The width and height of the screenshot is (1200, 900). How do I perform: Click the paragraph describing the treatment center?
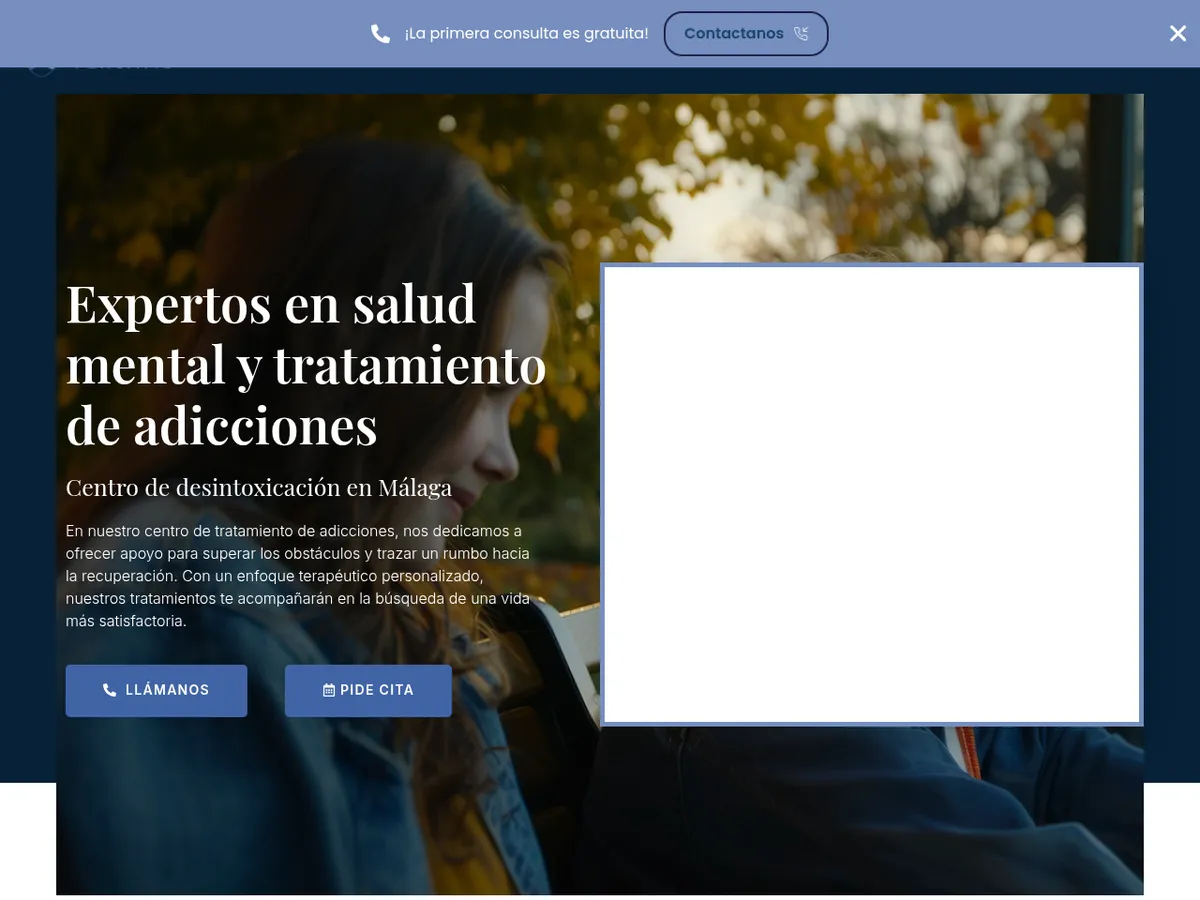(x=298, y=576)
